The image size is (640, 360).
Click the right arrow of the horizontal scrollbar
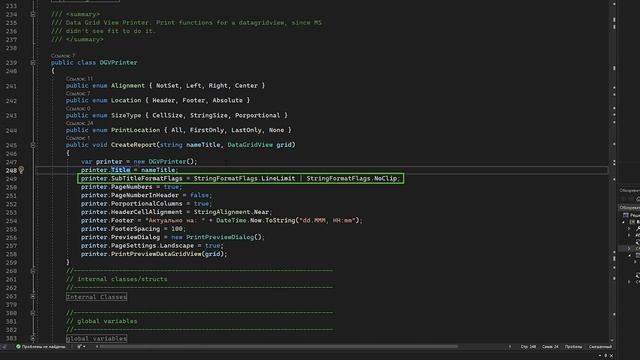click(509, 347)
